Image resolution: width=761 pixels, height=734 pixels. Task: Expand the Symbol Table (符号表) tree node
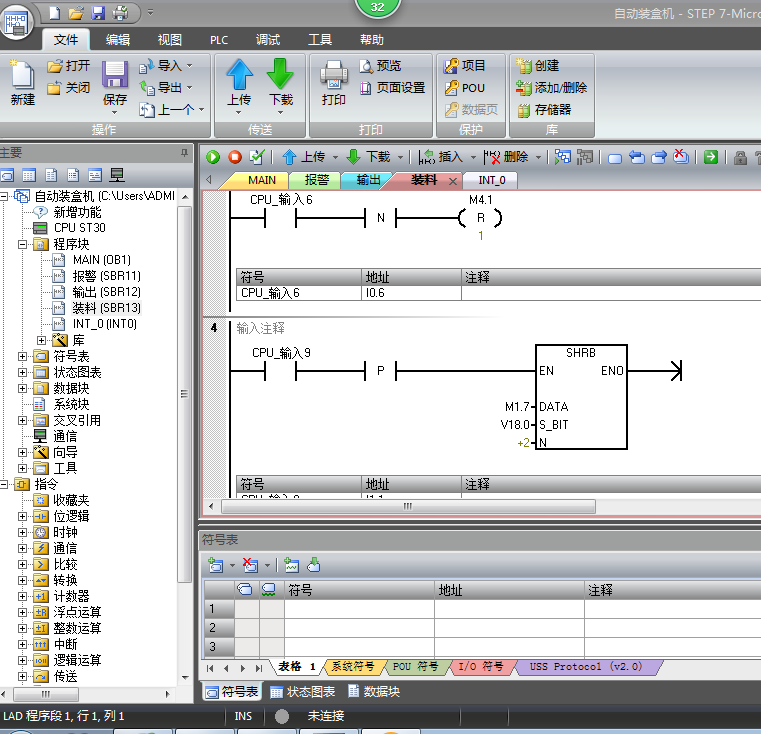pyautogui.click(x=23, y=357)
